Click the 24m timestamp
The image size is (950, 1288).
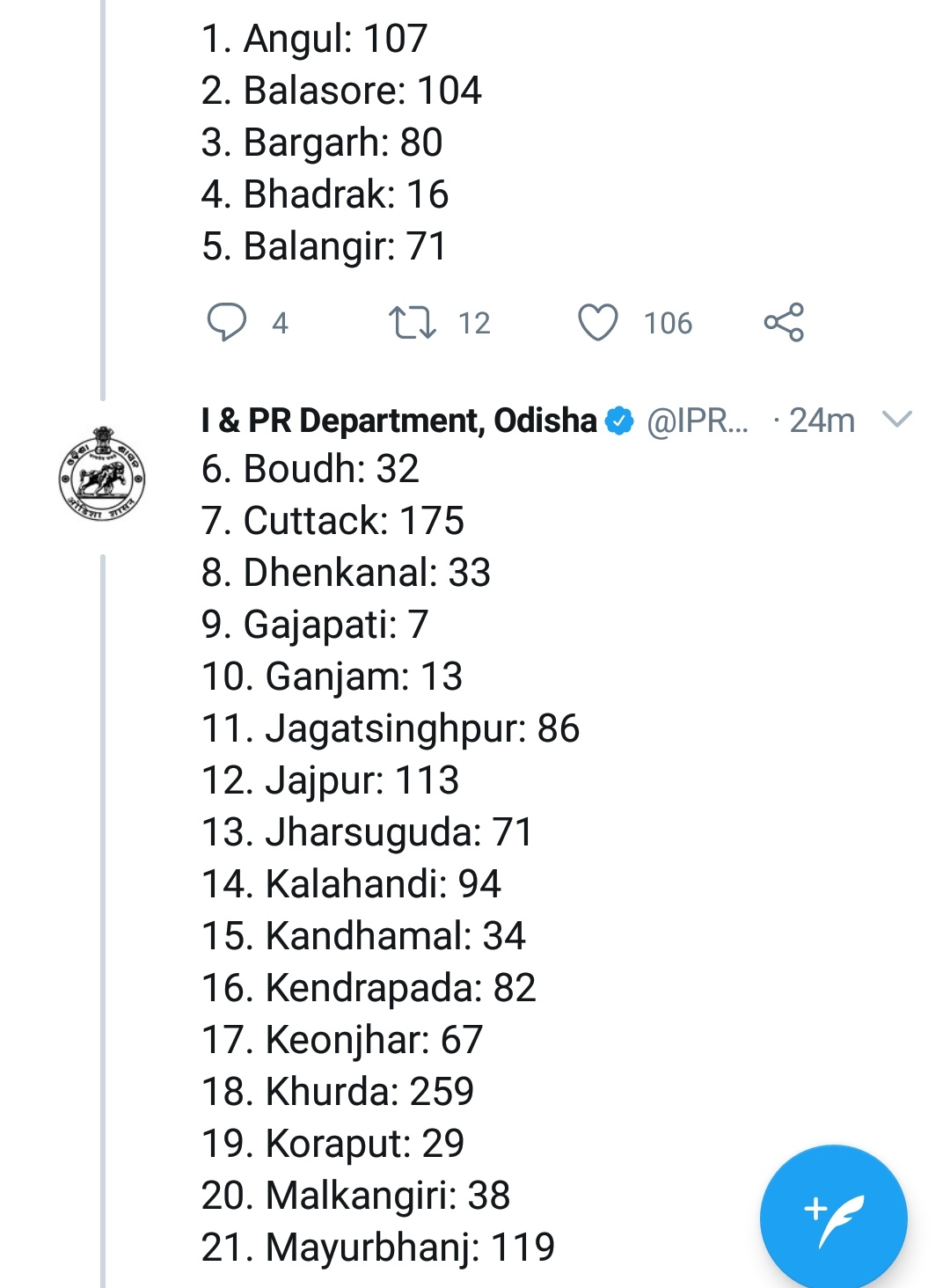pyautogui.click(x=822, y=421)
